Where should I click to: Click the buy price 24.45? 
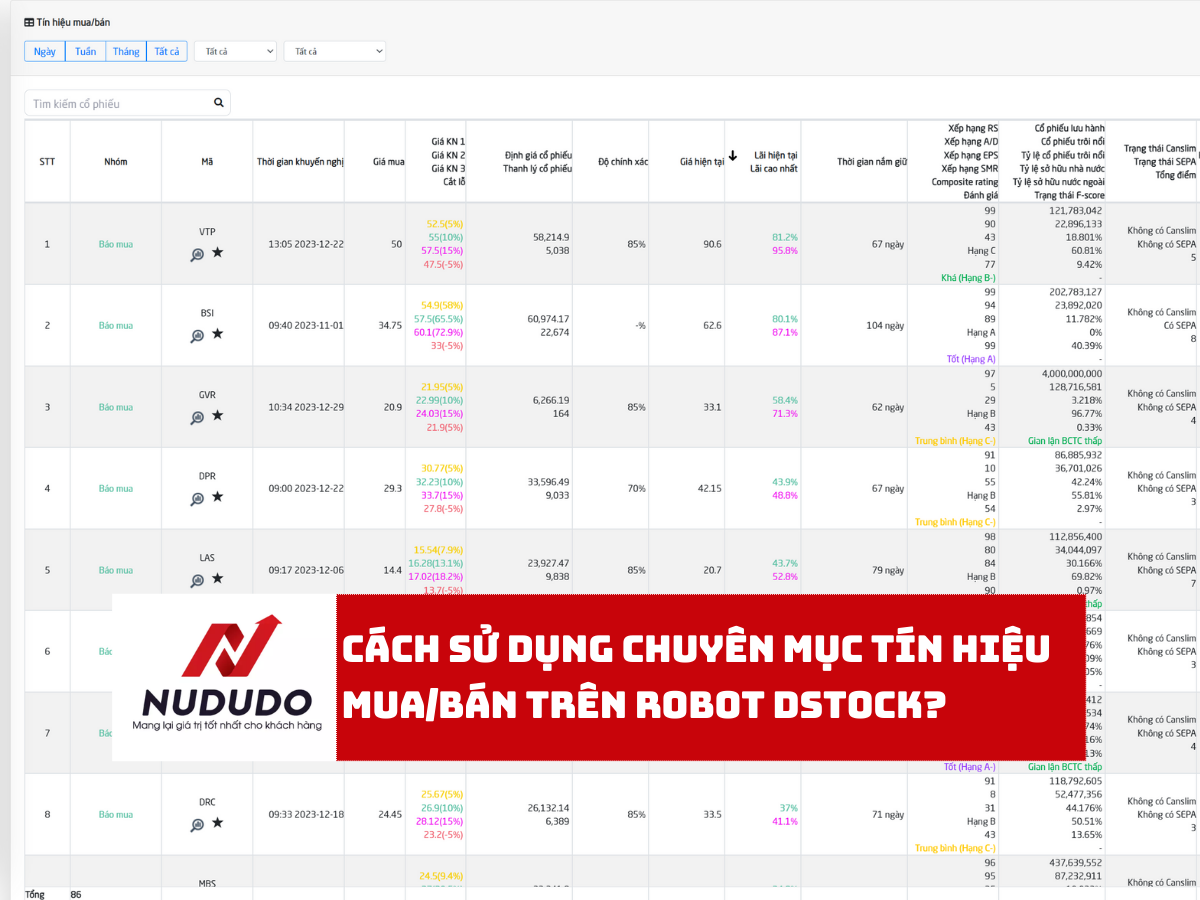tap(390, 814)
